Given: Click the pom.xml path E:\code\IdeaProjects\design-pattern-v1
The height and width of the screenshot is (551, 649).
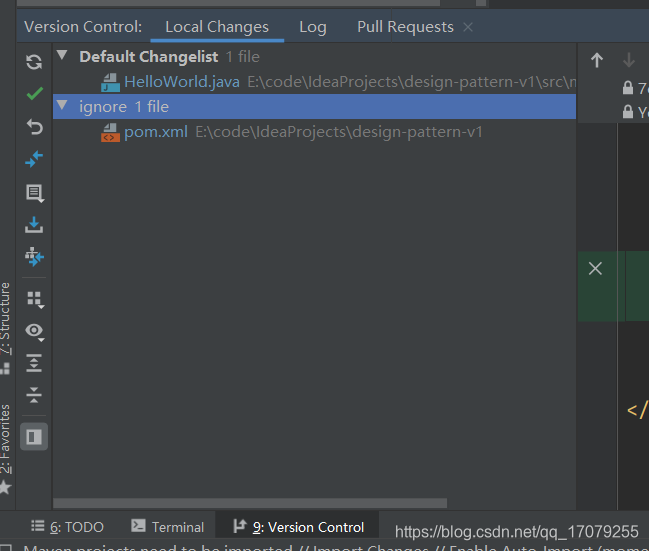Looking at the screenshot, I should (x=339, y=132).
